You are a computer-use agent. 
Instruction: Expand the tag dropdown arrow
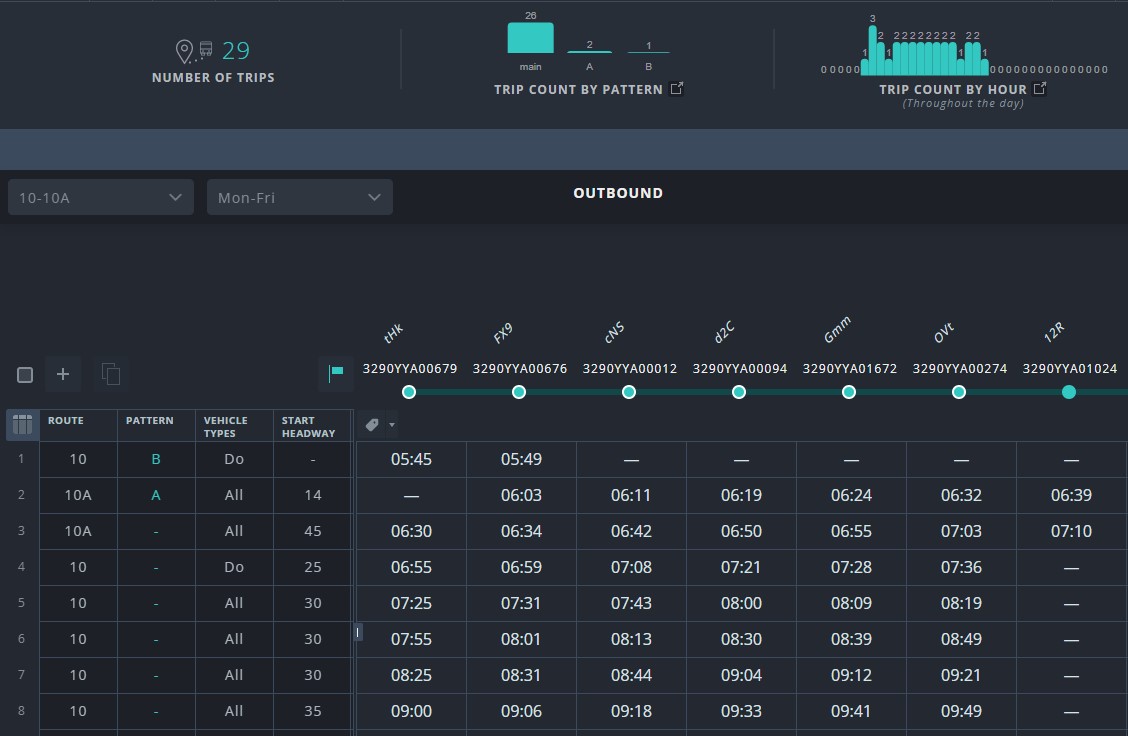point(390,424)
